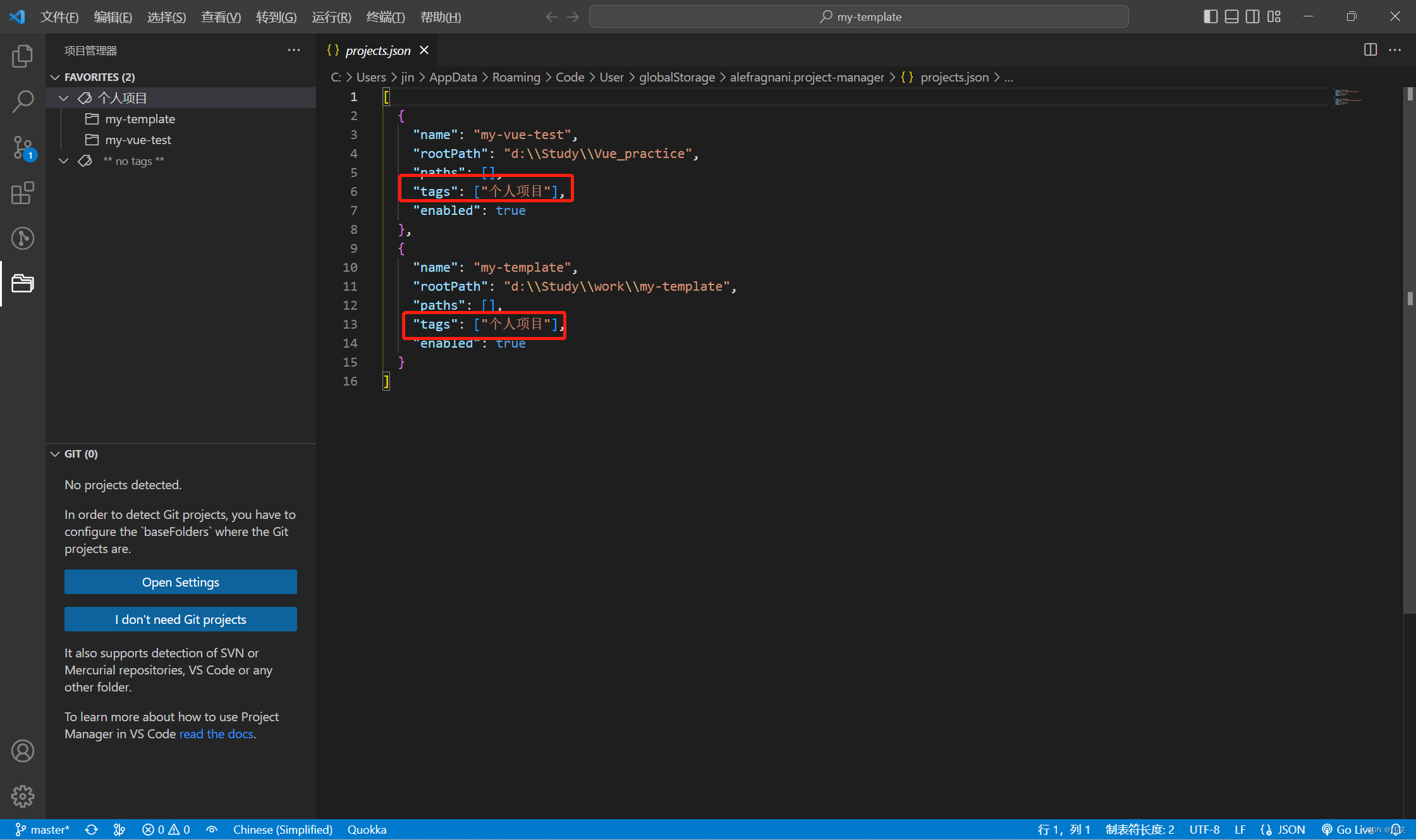Open the Source Control view icon

(x=23, y=147)
